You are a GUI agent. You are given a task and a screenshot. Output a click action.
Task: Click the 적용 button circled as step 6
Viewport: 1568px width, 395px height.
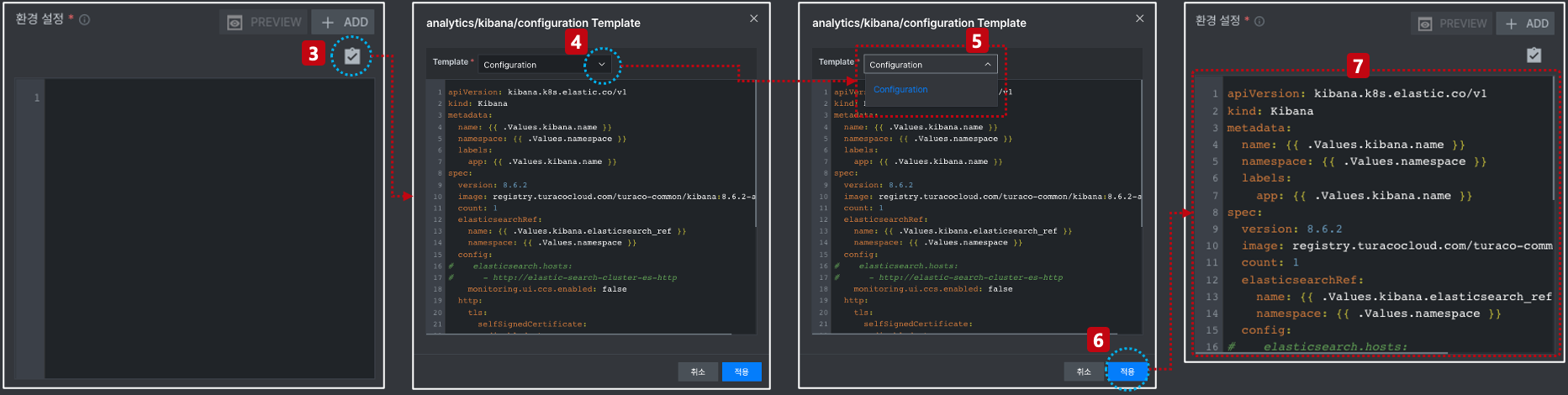point(1127,371)
